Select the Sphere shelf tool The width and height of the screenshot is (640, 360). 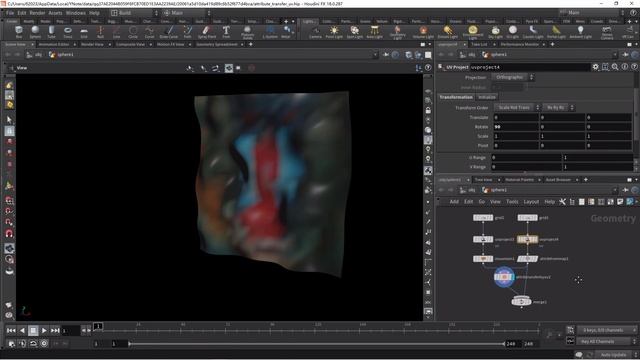point(35,31)
